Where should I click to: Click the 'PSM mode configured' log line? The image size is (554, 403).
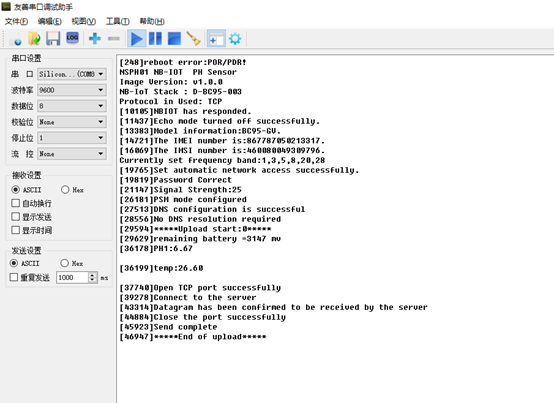click(183, 200)
